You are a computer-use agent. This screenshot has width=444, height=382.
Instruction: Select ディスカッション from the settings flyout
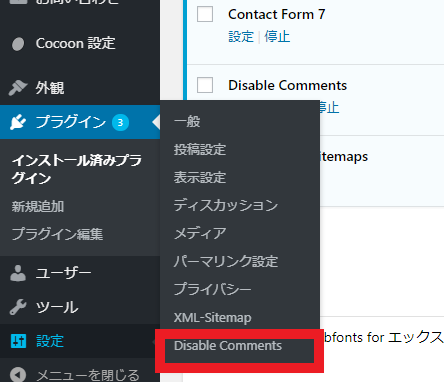(226, 205)
